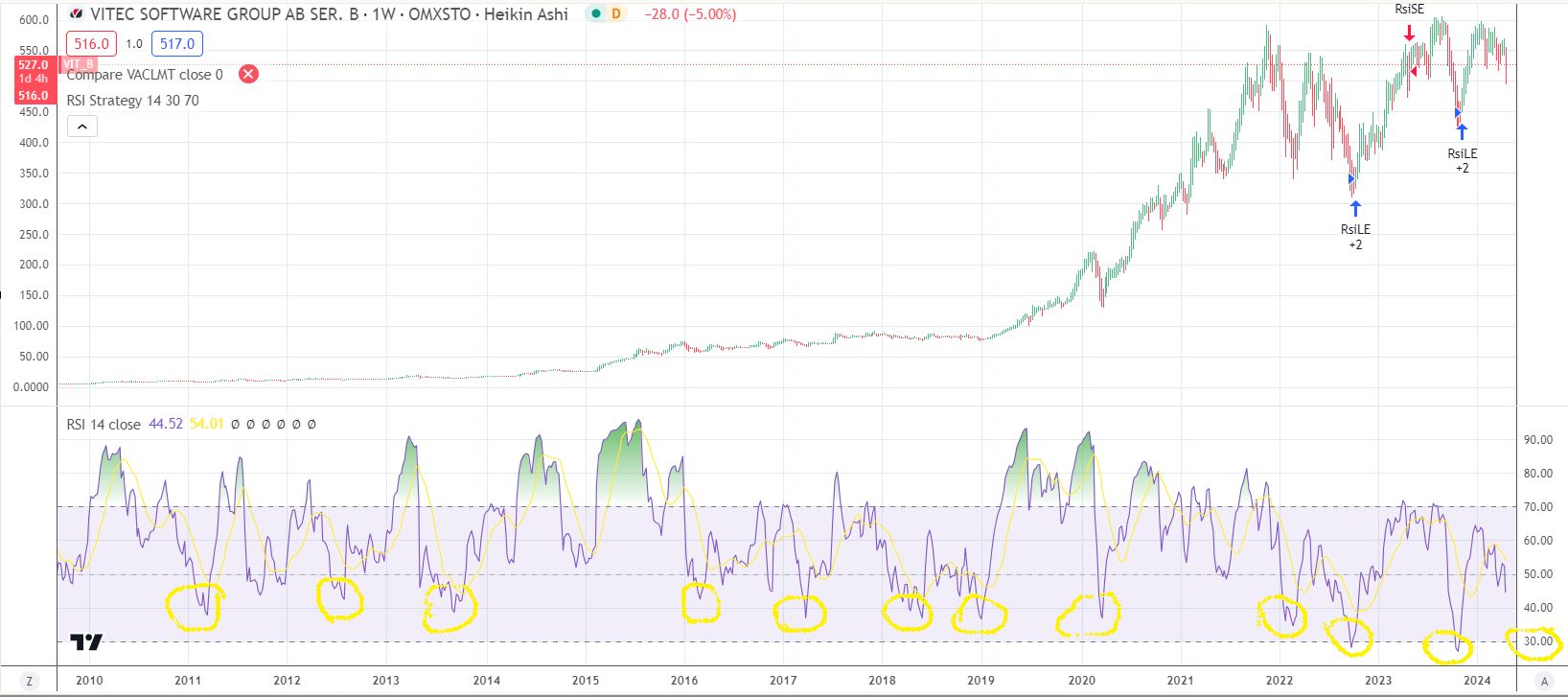Collapse the indicator legend with the chevron button
This screenshot has width=1568, height=697.
click(82, 127)
